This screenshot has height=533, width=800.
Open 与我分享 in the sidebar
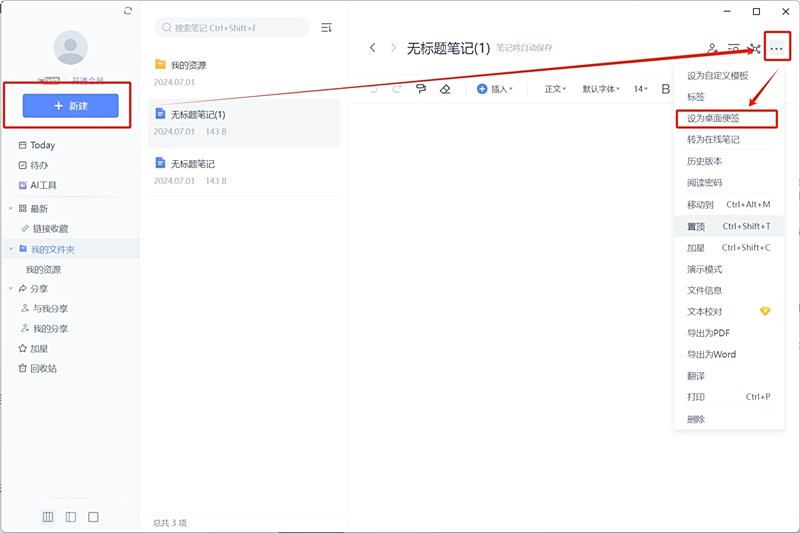click(x=45, y=309)
